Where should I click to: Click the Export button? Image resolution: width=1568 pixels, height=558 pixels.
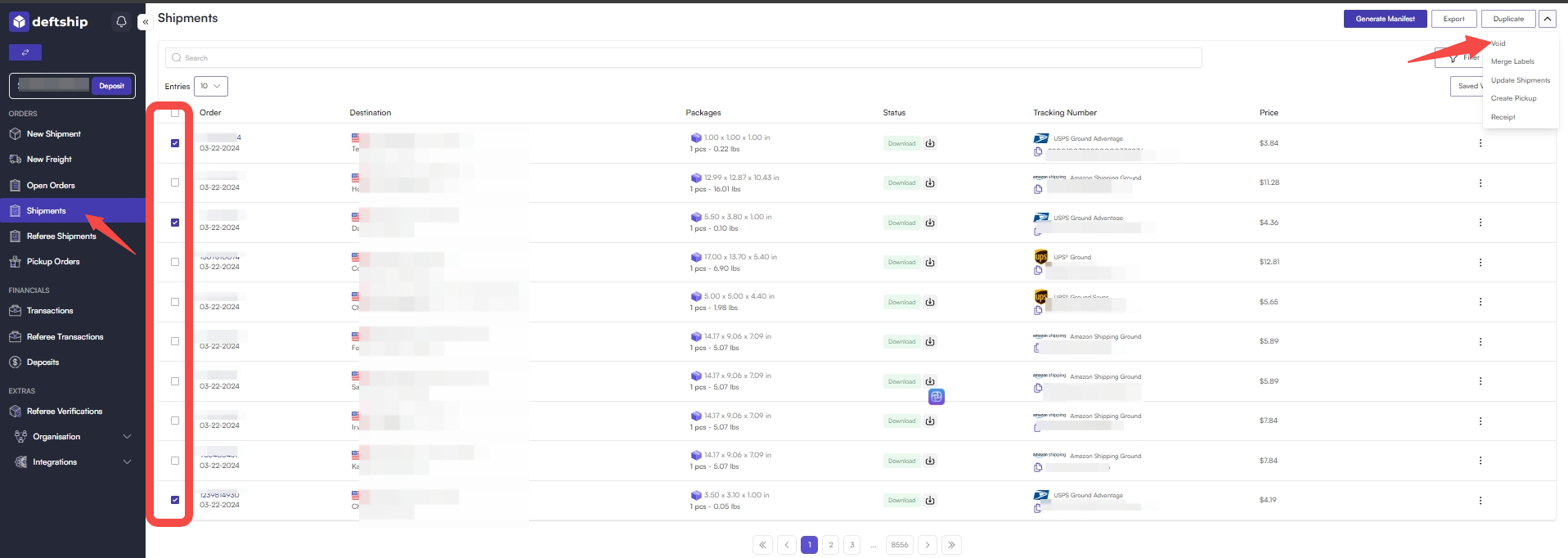coord(1453,19)
